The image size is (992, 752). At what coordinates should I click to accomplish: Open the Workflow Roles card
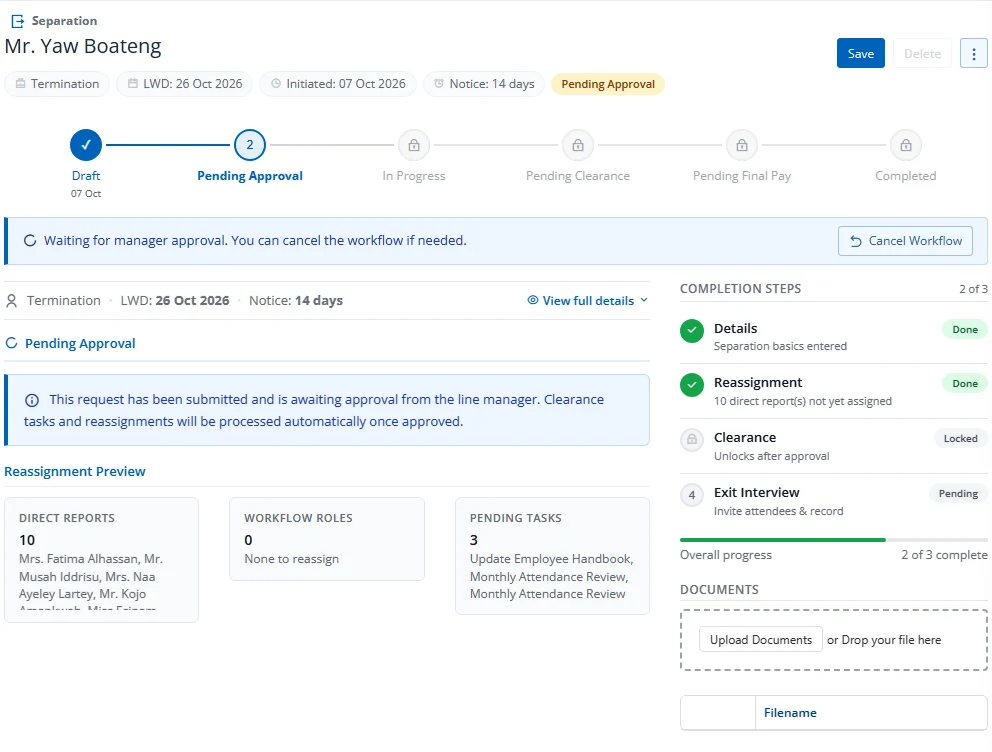point(326,539)
